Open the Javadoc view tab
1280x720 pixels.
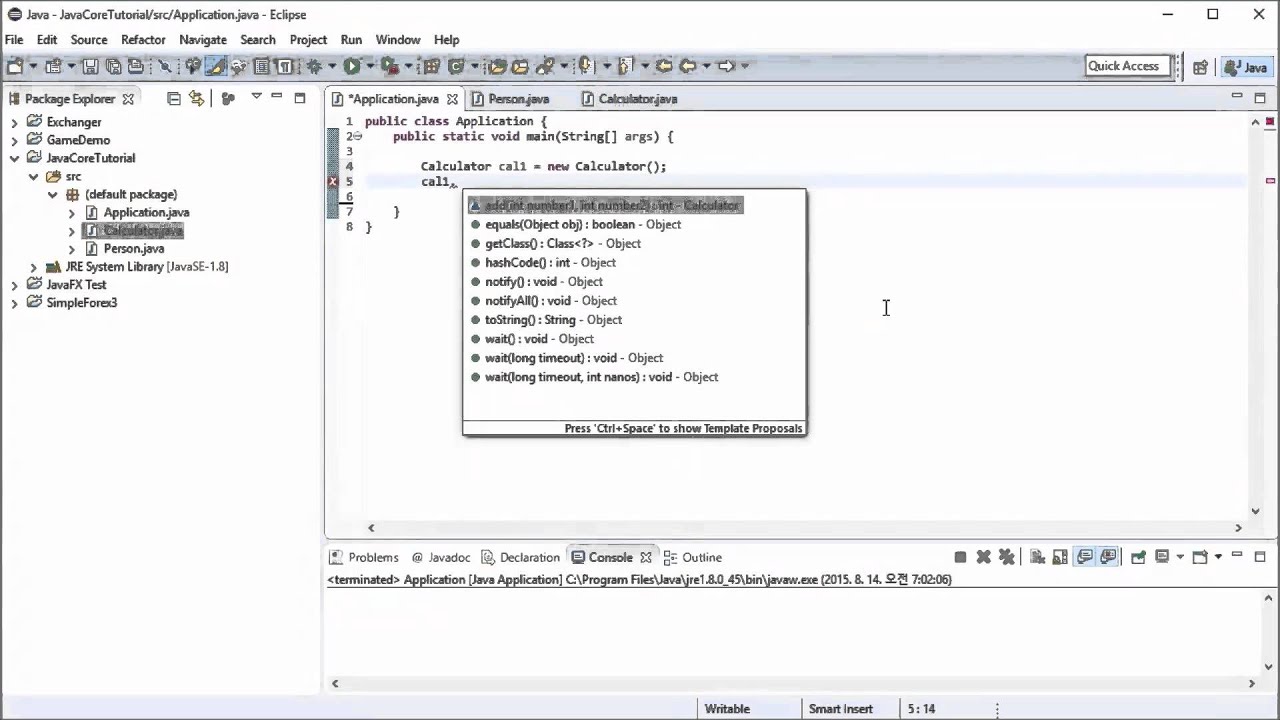click(x=440, y=557)
